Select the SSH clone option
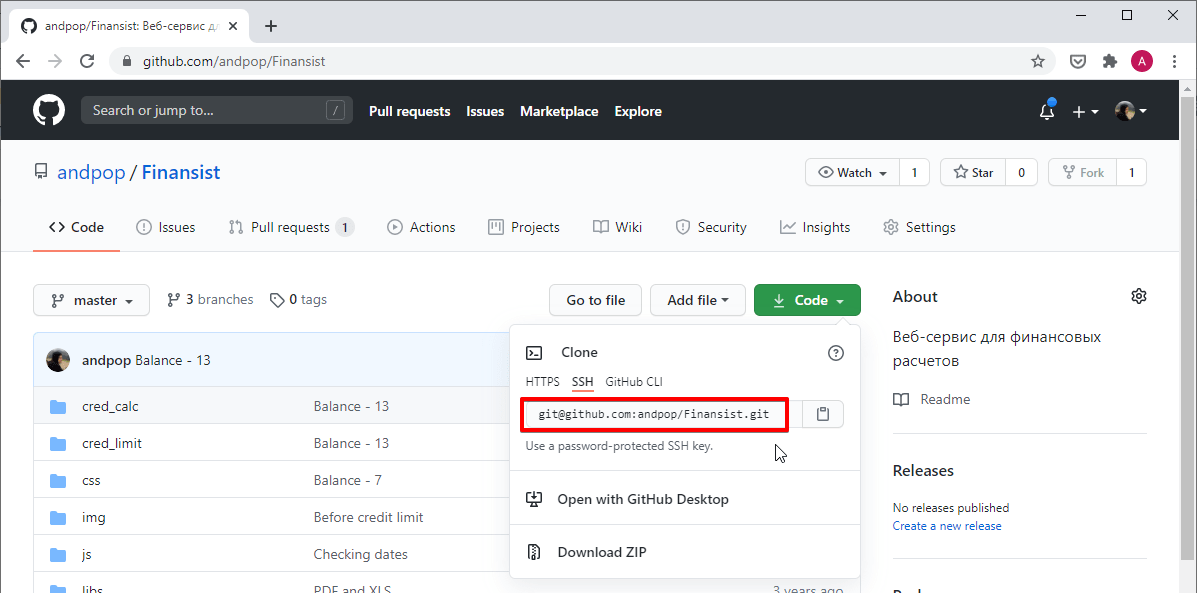Screen dimensions: 1197x593 pyautogui.click(x=582, y=382)
